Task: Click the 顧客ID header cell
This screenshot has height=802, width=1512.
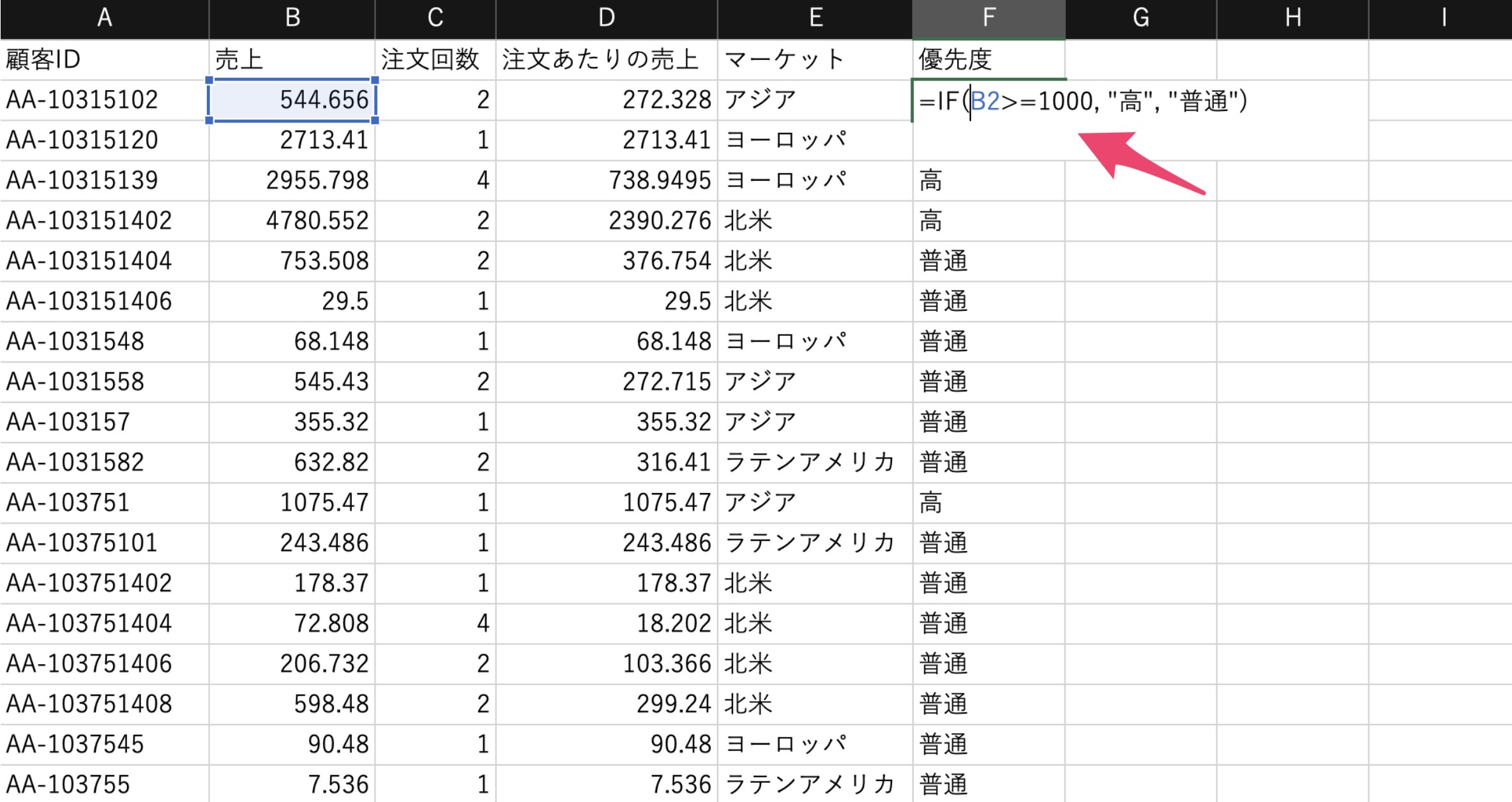Action: (x=105, y=60)
